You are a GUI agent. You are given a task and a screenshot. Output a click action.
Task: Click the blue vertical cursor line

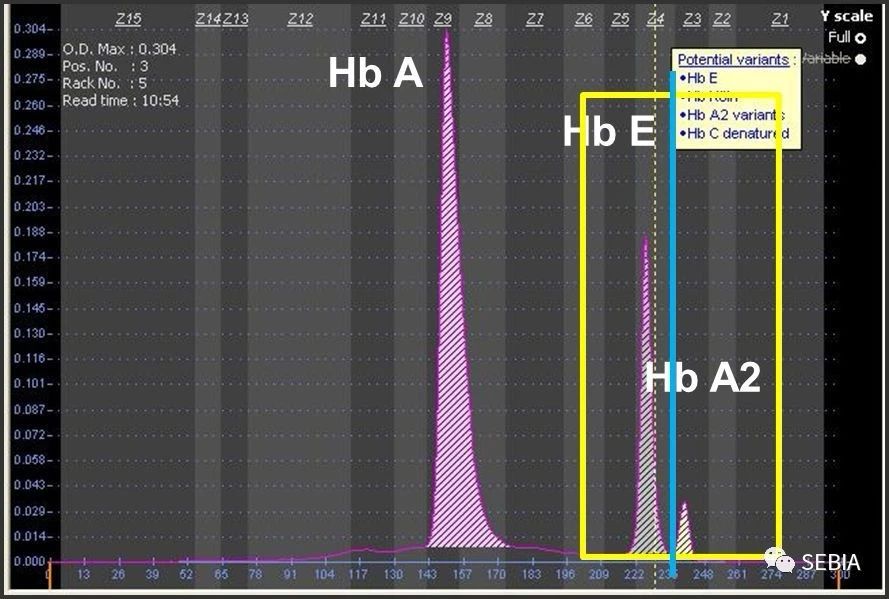672,300
